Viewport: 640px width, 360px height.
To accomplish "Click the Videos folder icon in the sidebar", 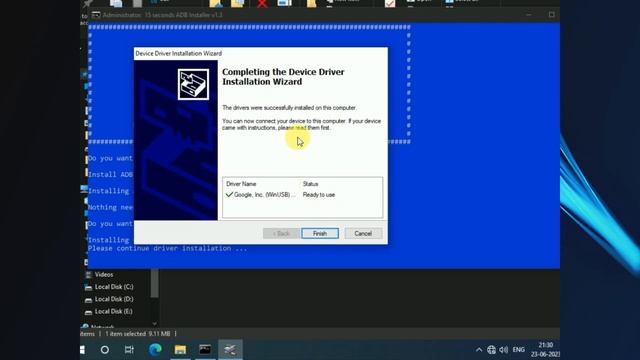I will pos(89,275).
